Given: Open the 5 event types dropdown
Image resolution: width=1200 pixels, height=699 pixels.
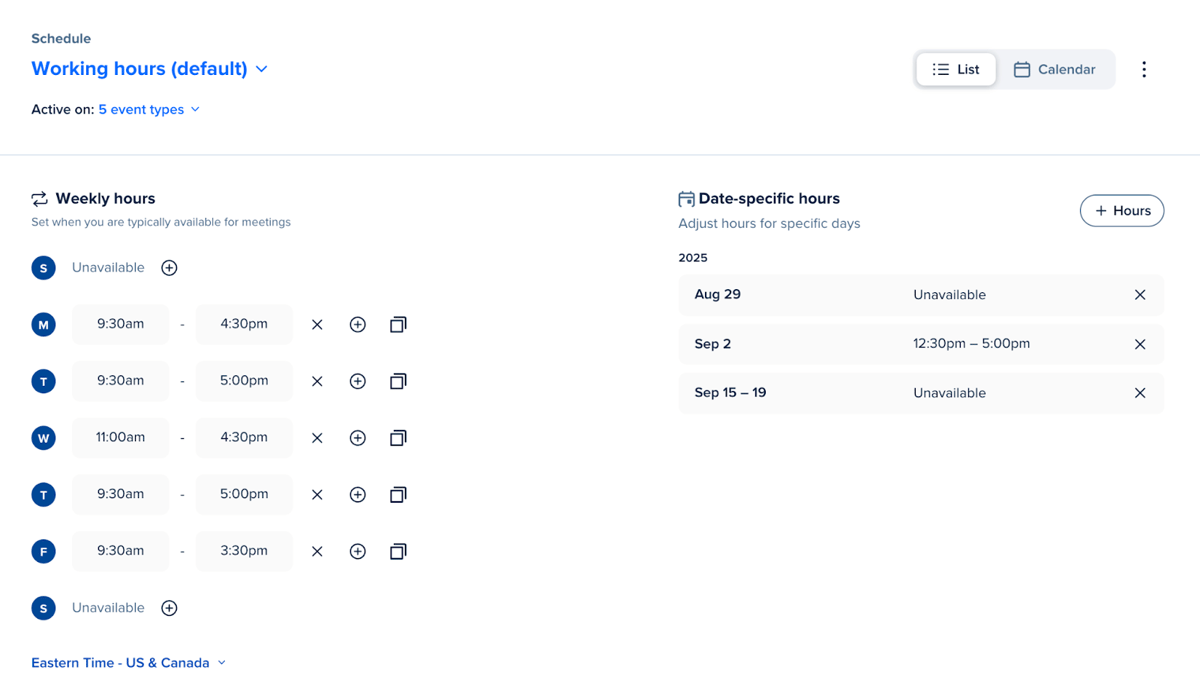Looking at the screenshot, I should point(149,109).
